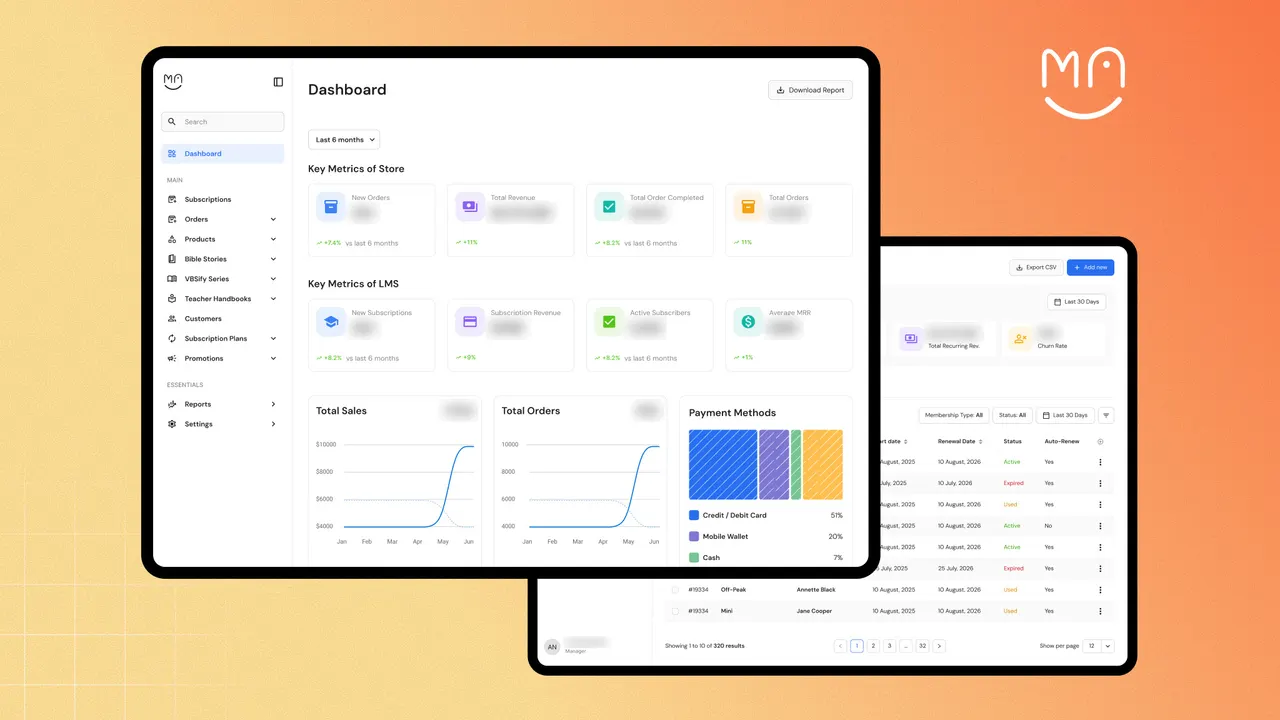Open the Membership Type: All dropdown

pos(954,415)
